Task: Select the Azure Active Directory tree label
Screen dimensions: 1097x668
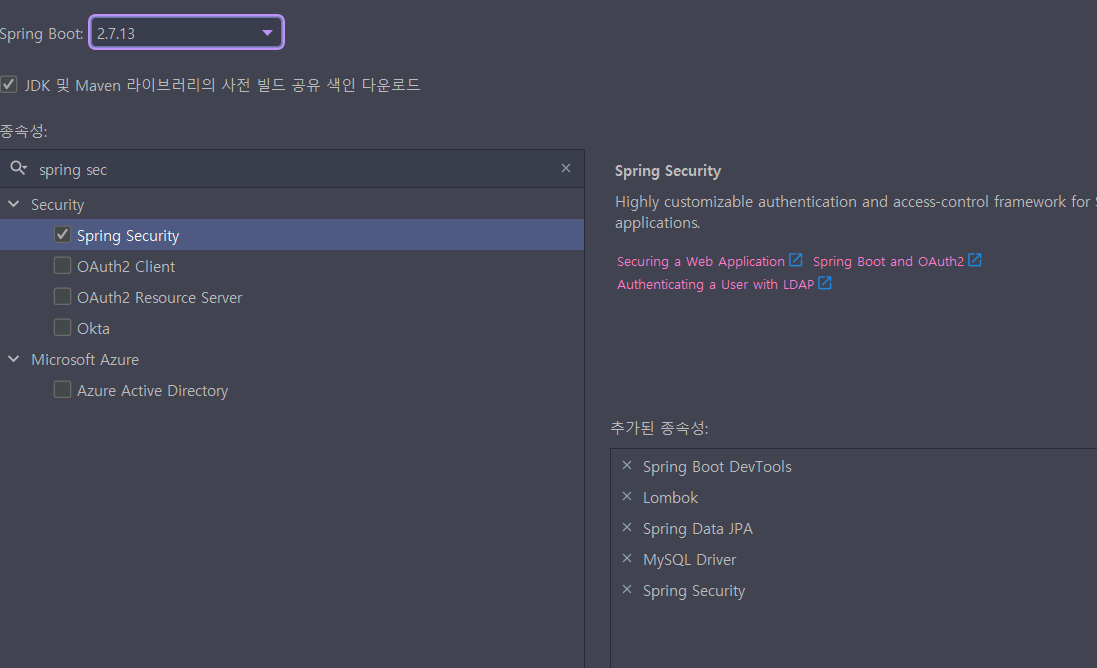Action: (153, 390)
